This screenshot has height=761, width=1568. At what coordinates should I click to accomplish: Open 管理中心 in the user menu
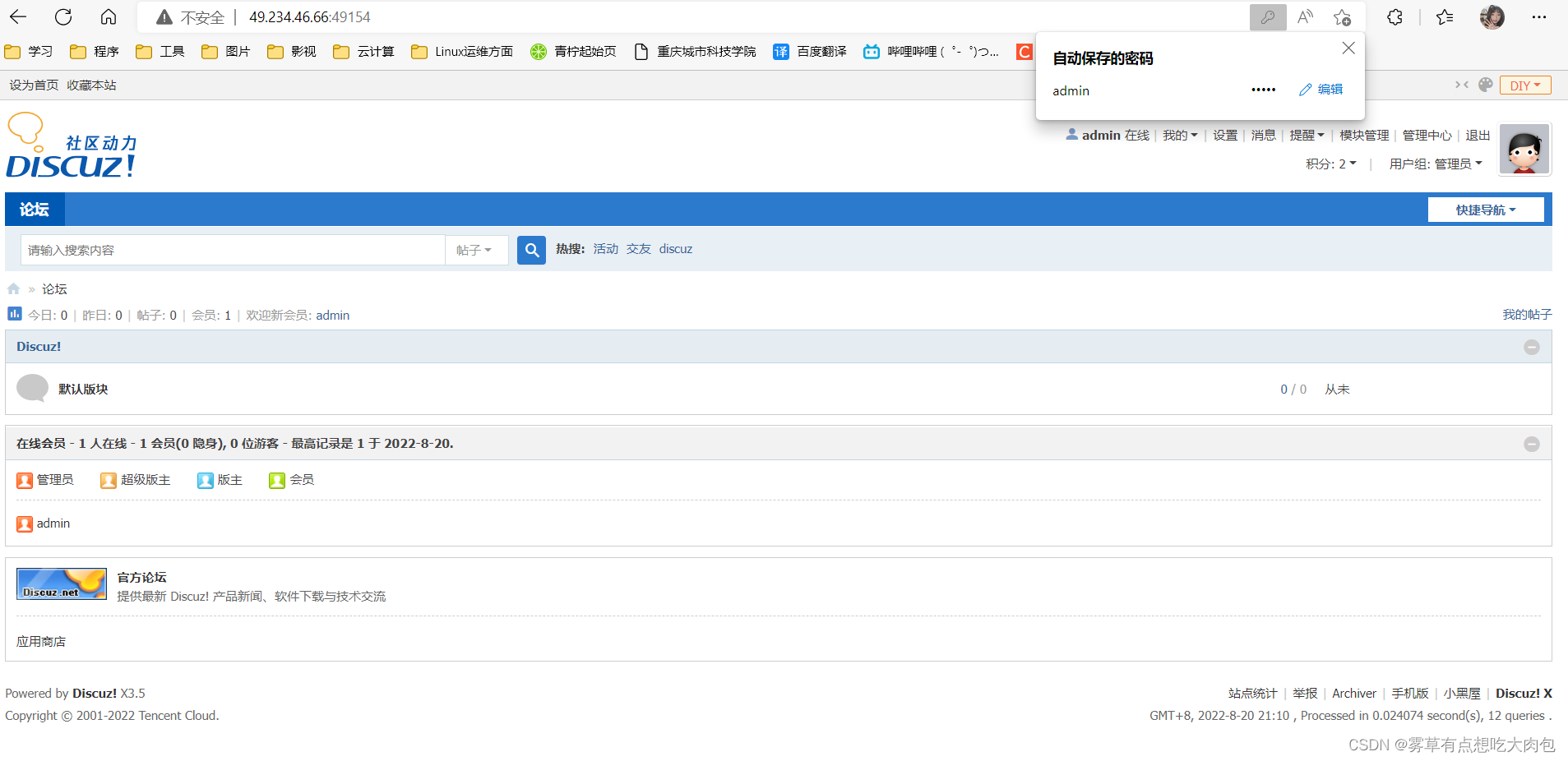pos(1427,136)
